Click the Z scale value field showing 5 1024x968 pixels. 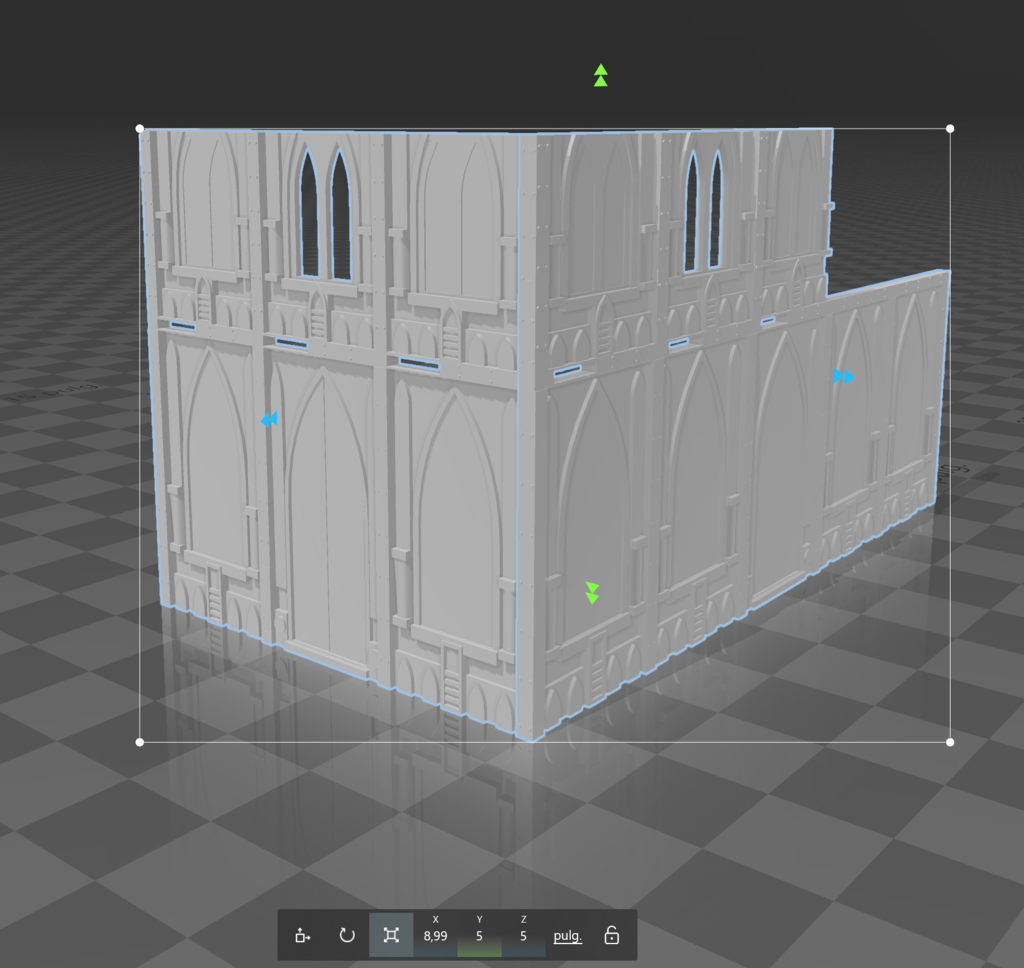coord(522,935)
